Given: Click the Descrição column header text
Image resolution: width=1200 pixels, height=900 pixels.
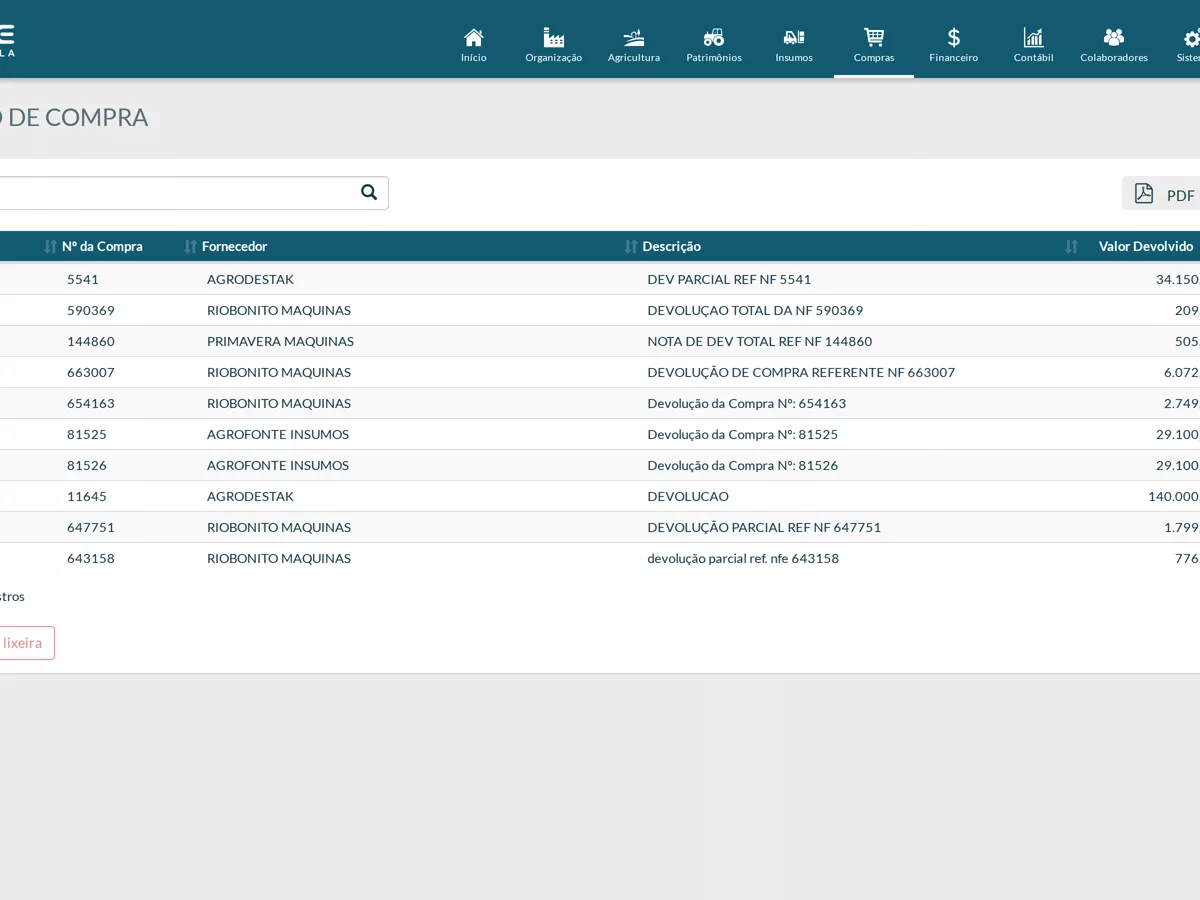Looking at the screenshot, I should tap(671, 246).
